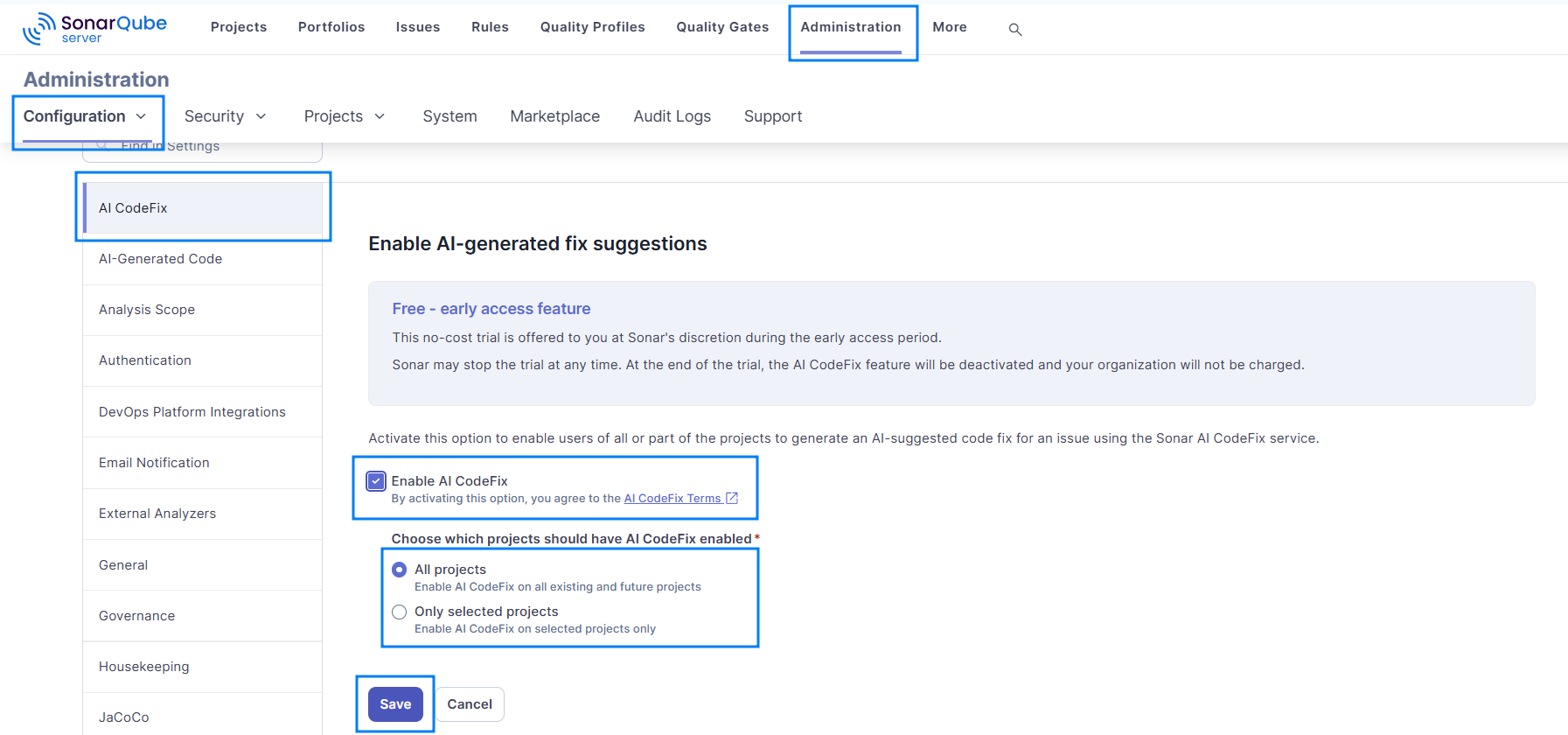The width and height of the screenshot is (1568, 735).
Task: Open External Analyzers settings
Action: (x=203, y=514)
